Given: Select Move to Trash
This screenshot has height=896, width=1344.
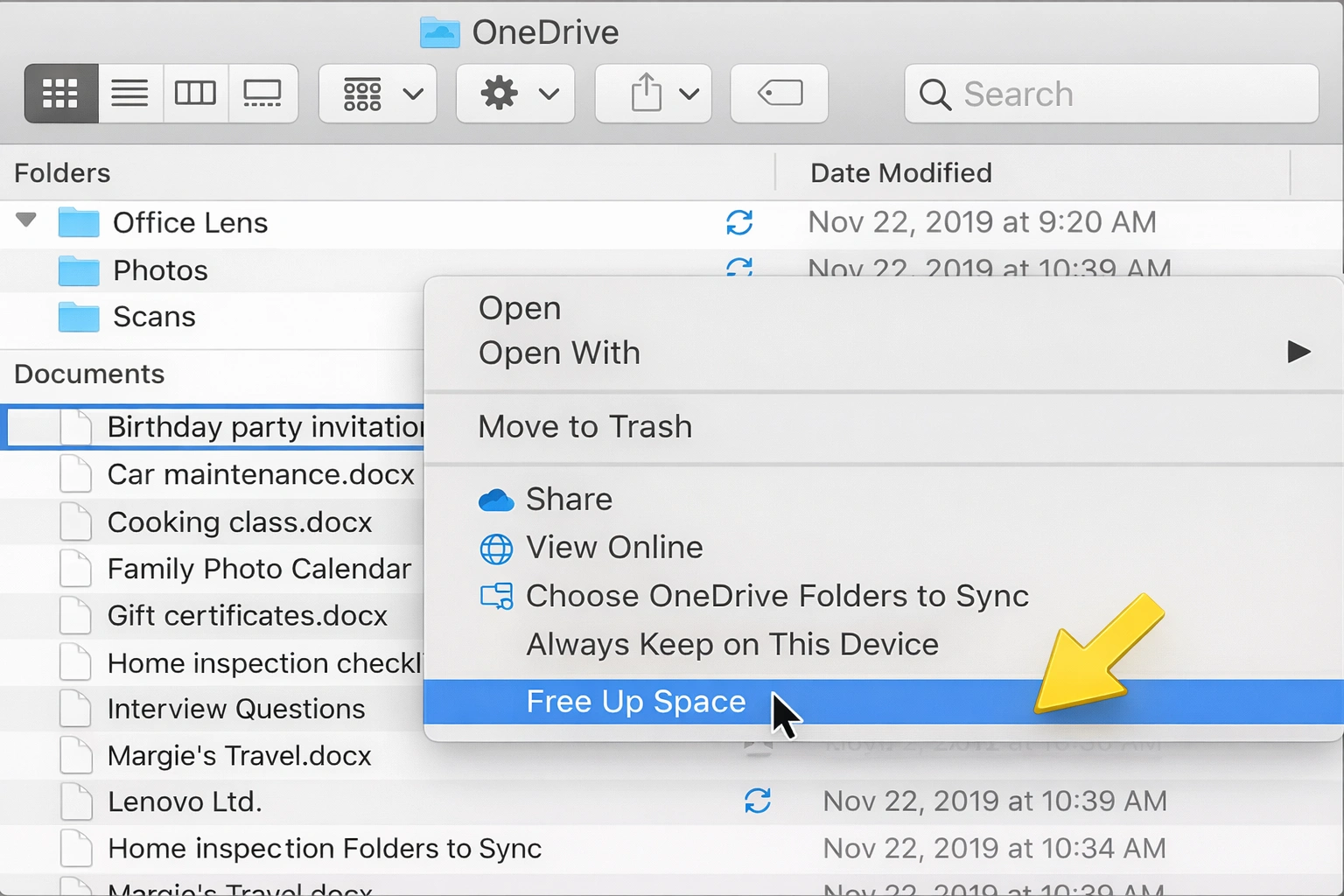Looking at the screenshot, I should coord(584,427).
